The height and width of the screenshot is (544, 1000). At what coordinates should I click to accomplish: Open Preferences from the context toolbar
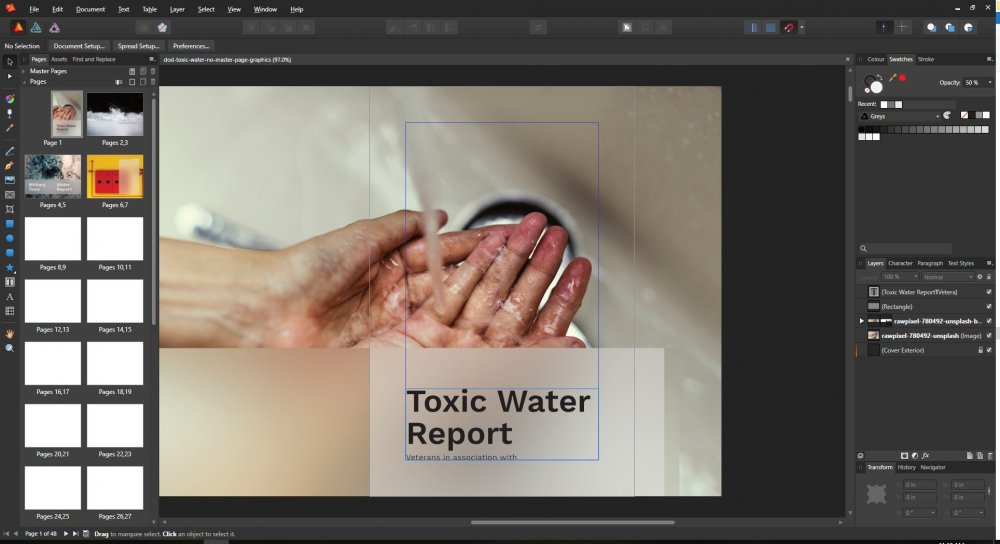(x=190, y=46)
